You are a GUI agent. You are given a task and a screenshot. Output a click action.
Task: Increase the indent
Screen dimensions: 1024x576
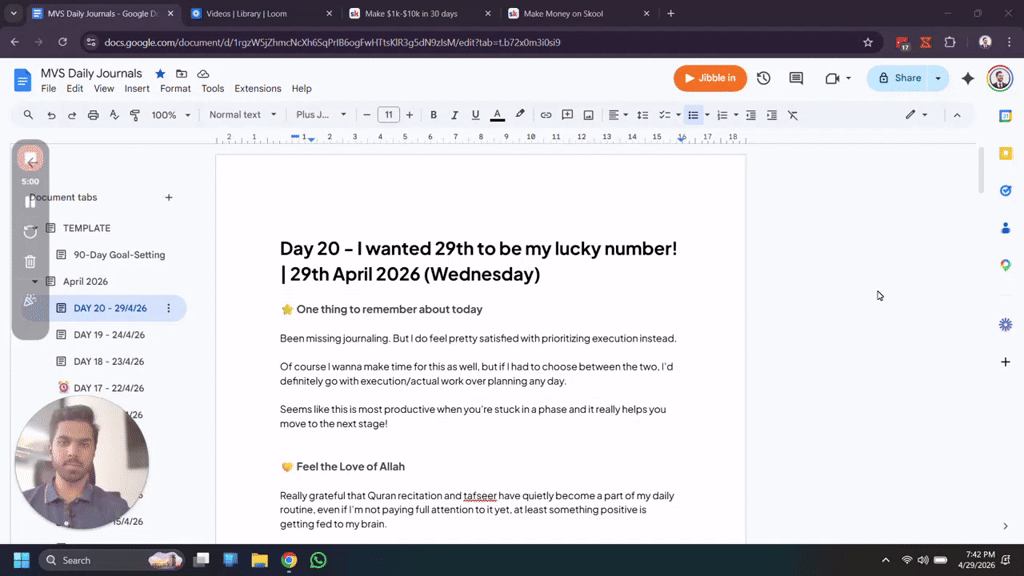tap(772, 115)
